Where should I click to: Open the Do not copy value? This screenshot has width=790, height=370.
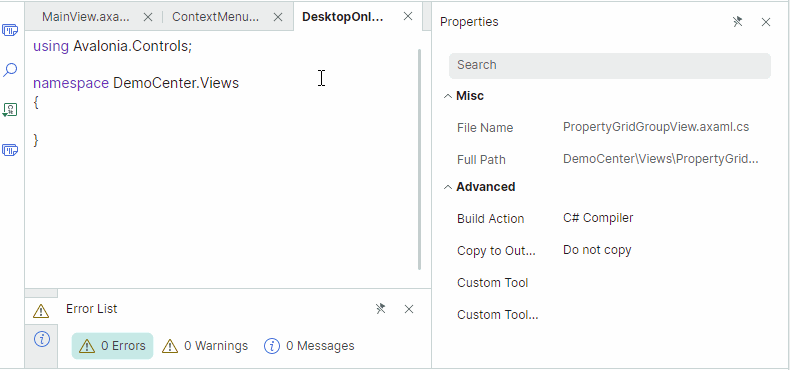tap(597, 250)
